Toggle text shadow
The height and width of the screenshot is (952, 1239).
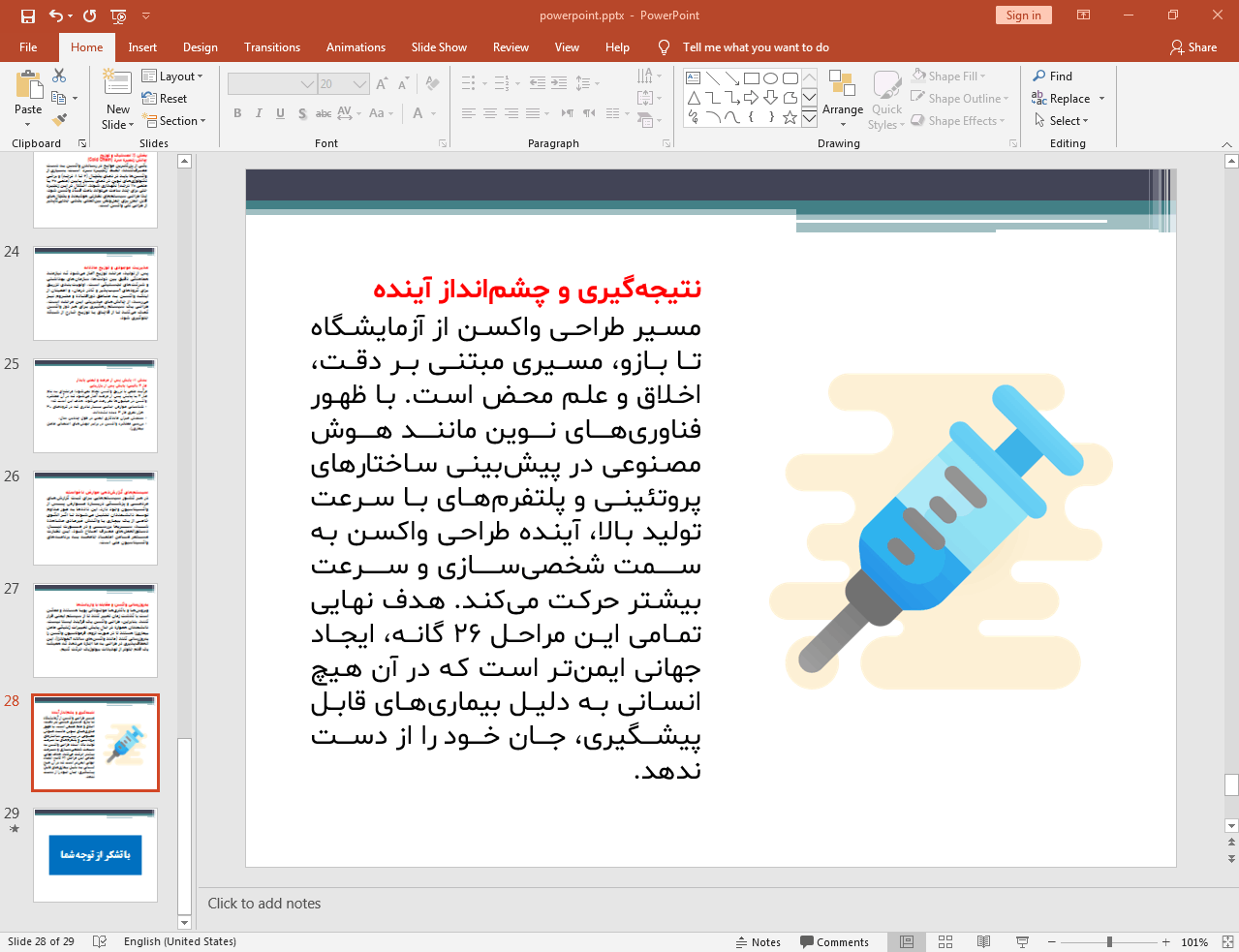click(x=302, y=113)
